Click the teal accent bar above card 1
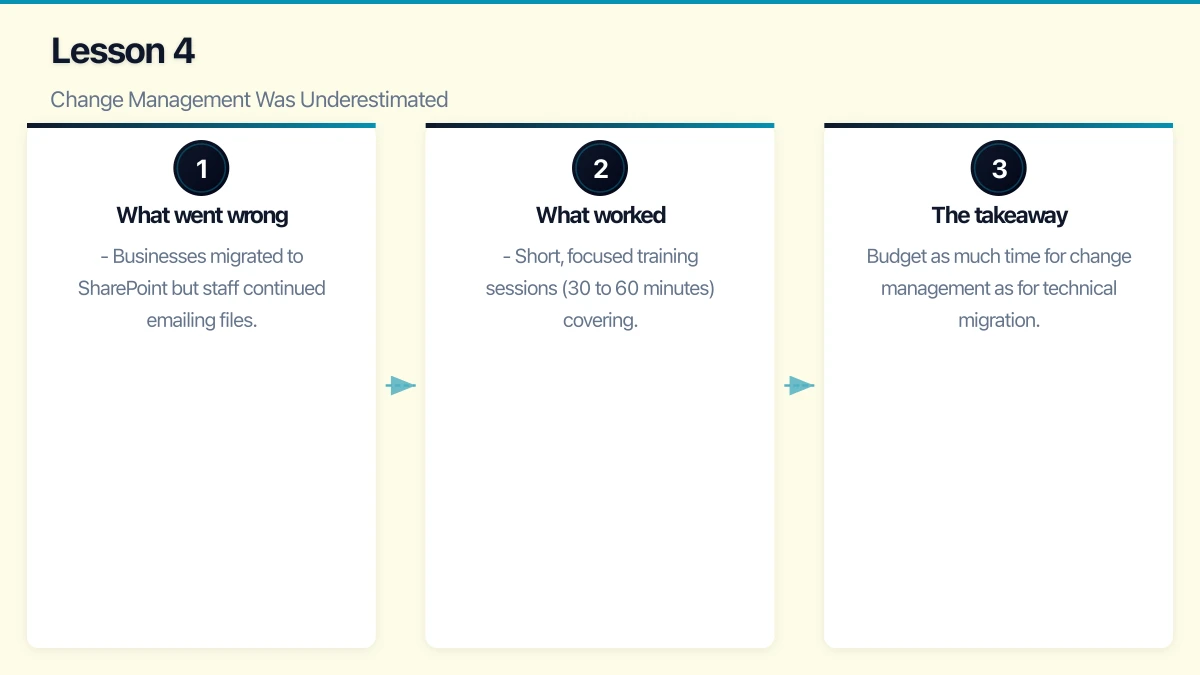 point(201,125)
